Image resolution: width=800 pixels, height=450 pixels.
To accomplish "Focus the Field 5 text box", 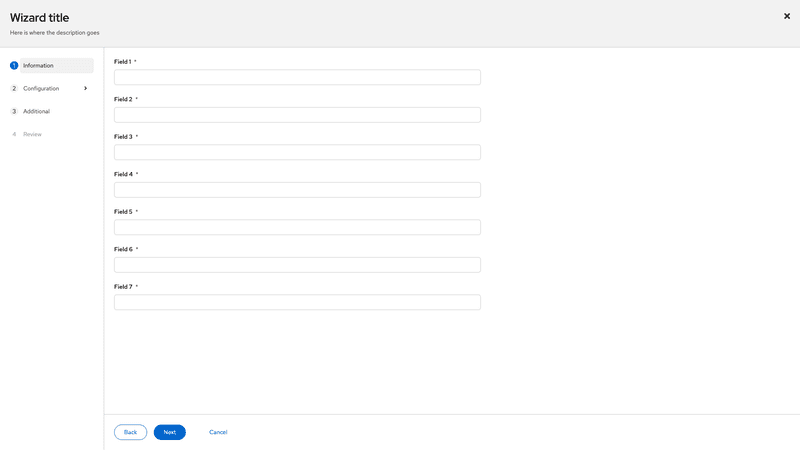I will [297, 227].
